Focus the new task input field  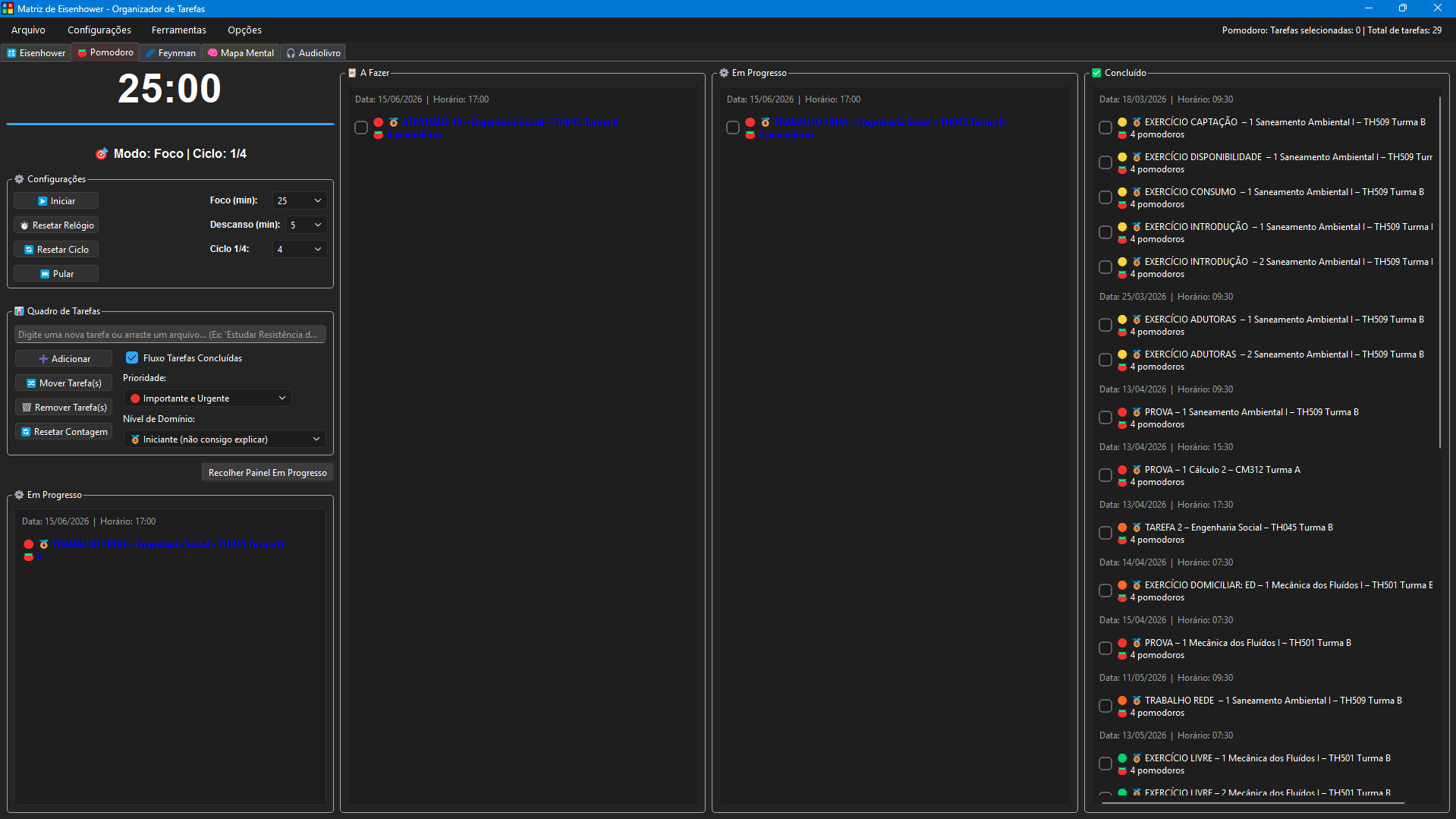coord(170,334)
